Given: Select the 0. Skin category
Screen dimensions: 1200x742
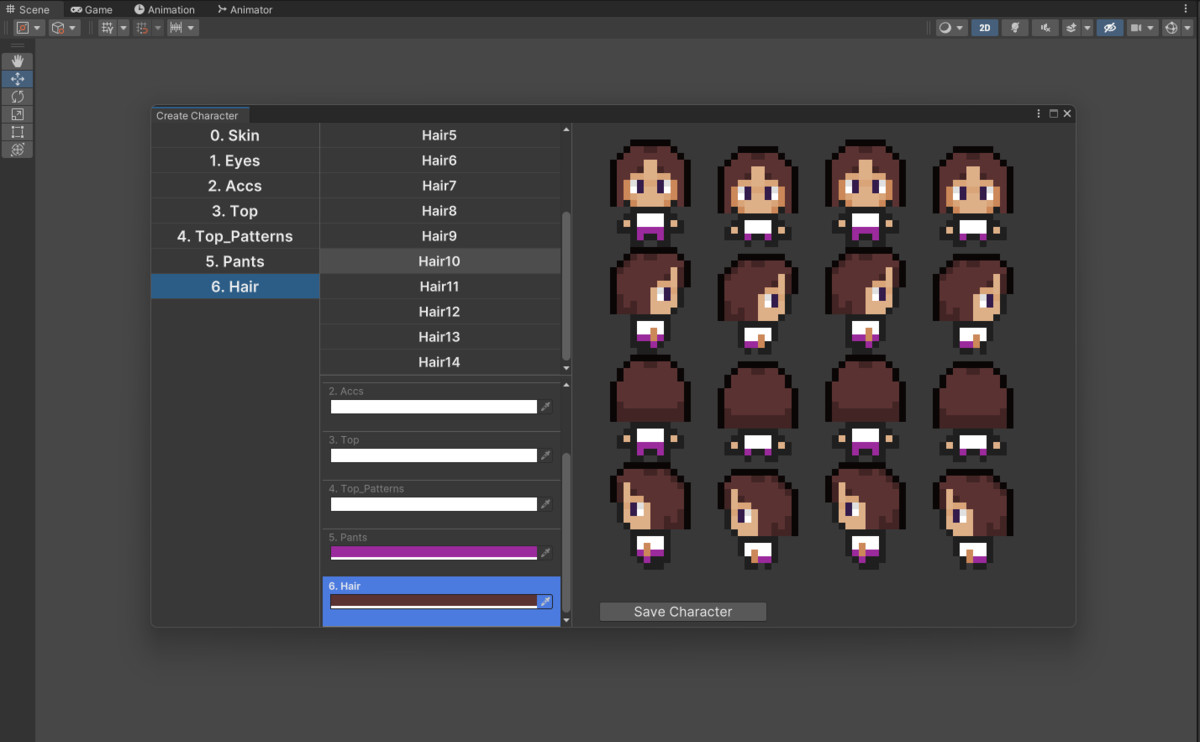Looking at the screenshot, I should (x=235, y=136).
